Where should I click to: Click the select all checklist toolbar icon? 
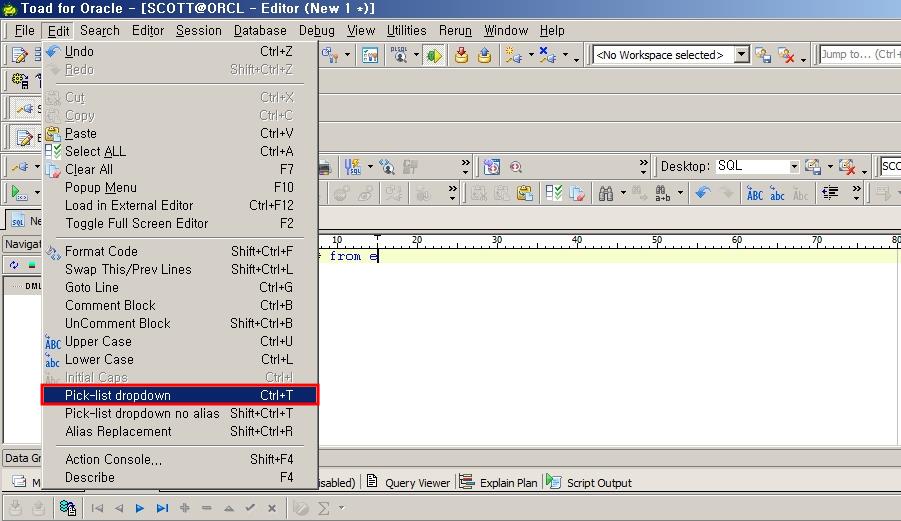(x=553, y=194)
